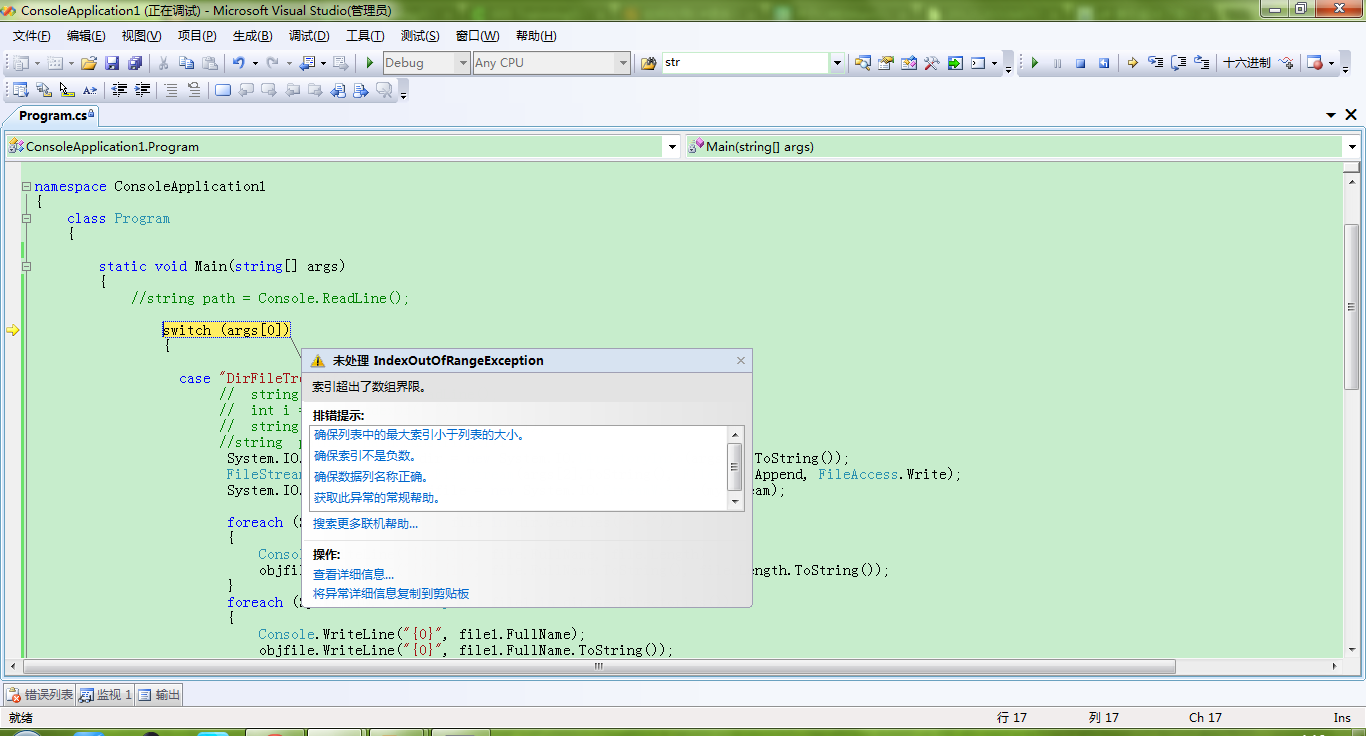Open the 帮助(H) menu
1366x736 pixels.
536,36
